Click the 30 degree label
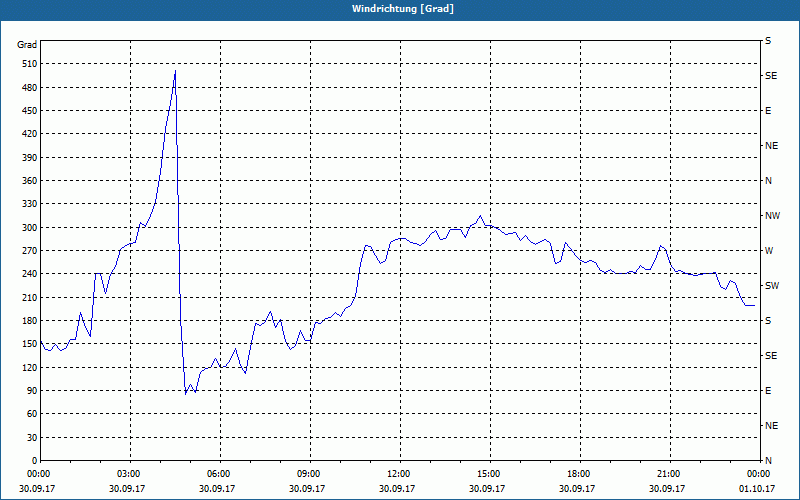Image resolution: width=800 pixels, height=500 pixels. 31,437
